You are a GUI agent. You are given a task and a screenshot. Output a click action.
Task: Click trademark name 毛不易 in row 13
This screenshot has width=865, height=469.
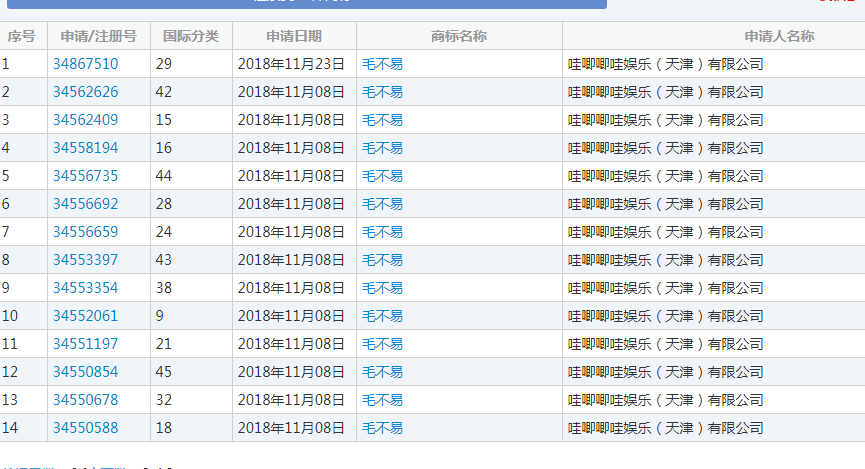382,400
